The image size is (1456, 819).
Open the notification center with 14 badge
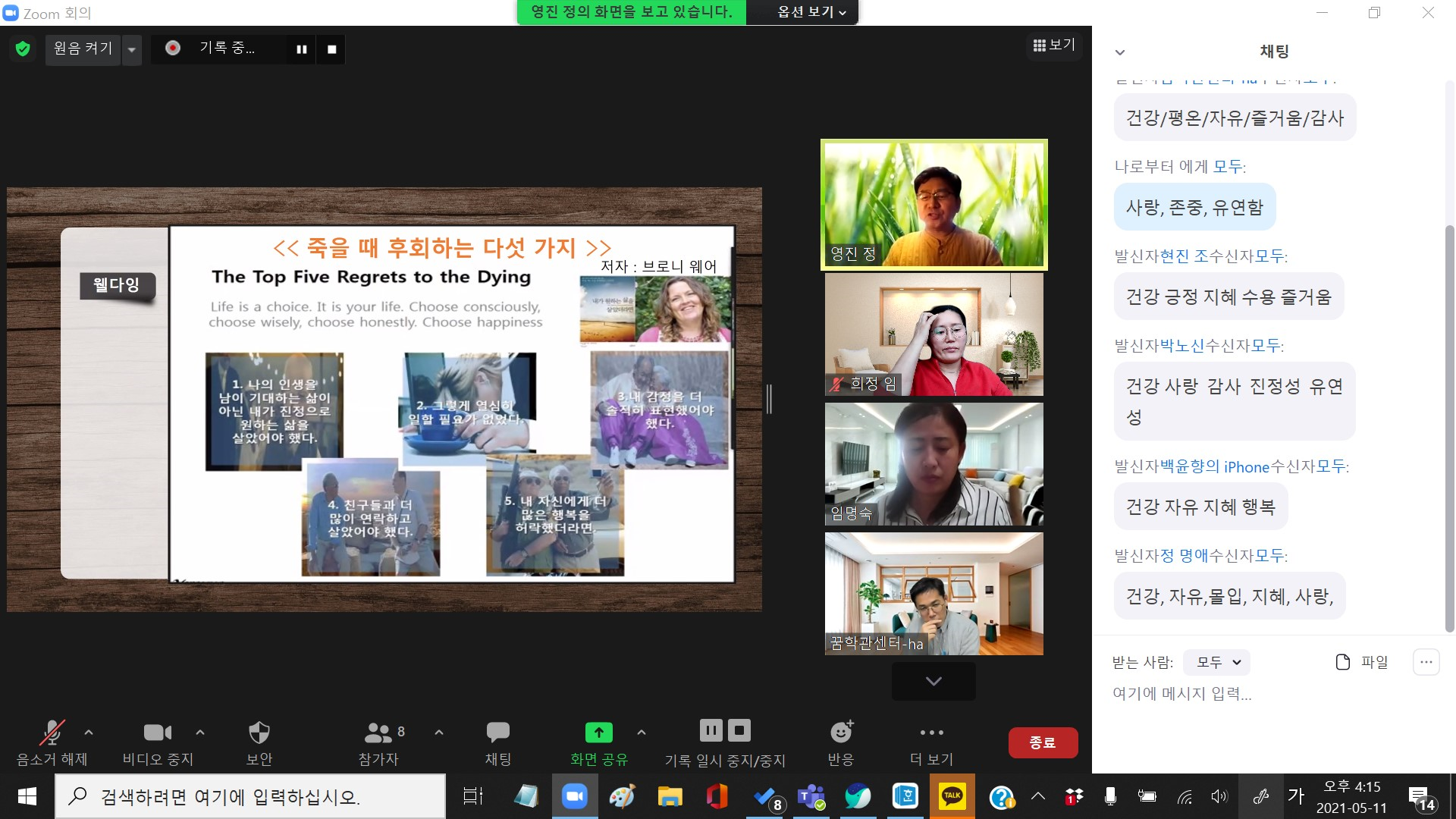coord(1421,798)
